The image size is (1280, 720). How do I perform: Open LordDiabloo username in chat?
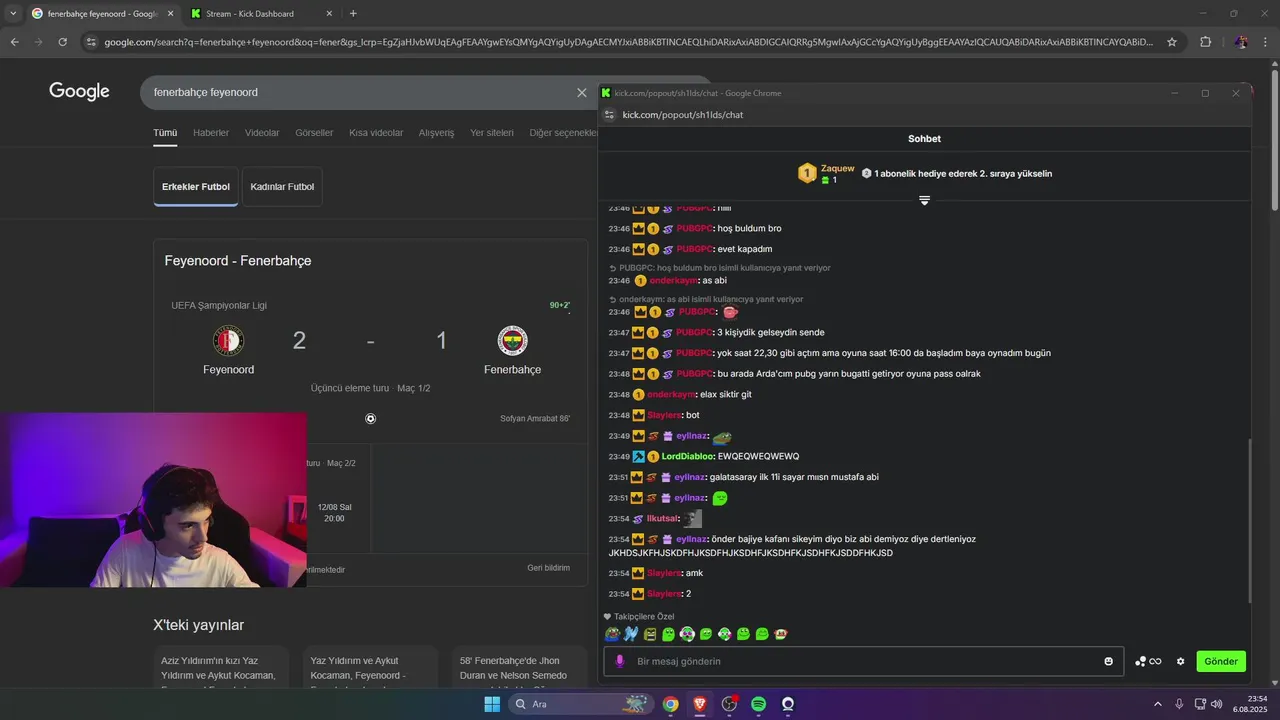(688, 457)
